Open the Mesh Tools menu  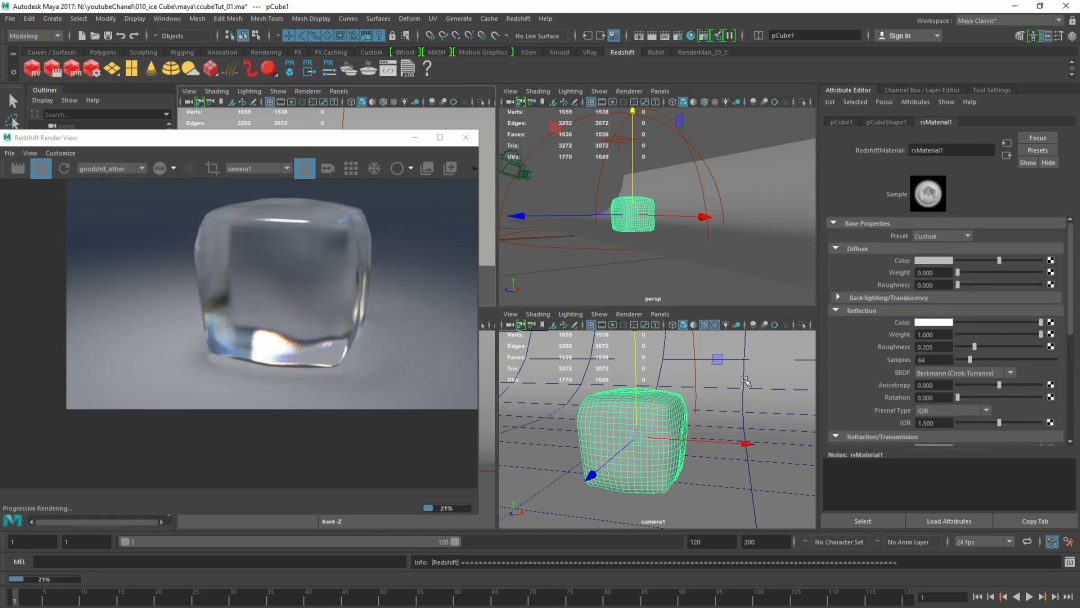pyautogui.click(x=266, y=18)
